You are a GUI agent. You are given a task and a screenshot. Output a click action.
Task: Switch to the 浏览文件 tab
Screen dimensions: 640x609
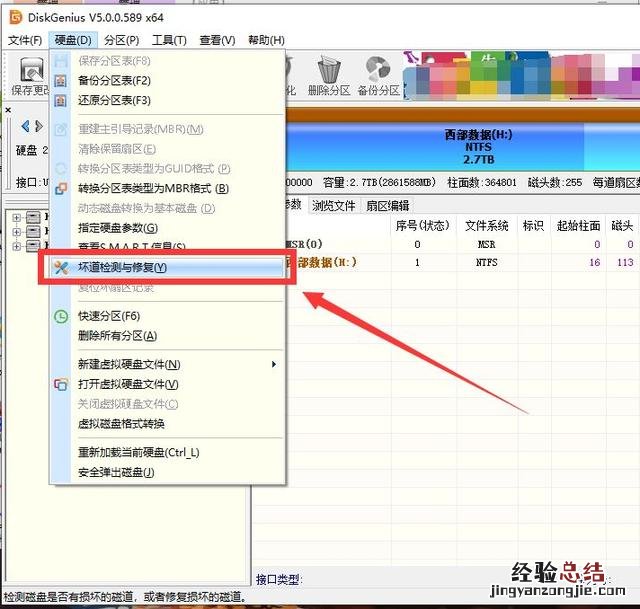(333, 206)
